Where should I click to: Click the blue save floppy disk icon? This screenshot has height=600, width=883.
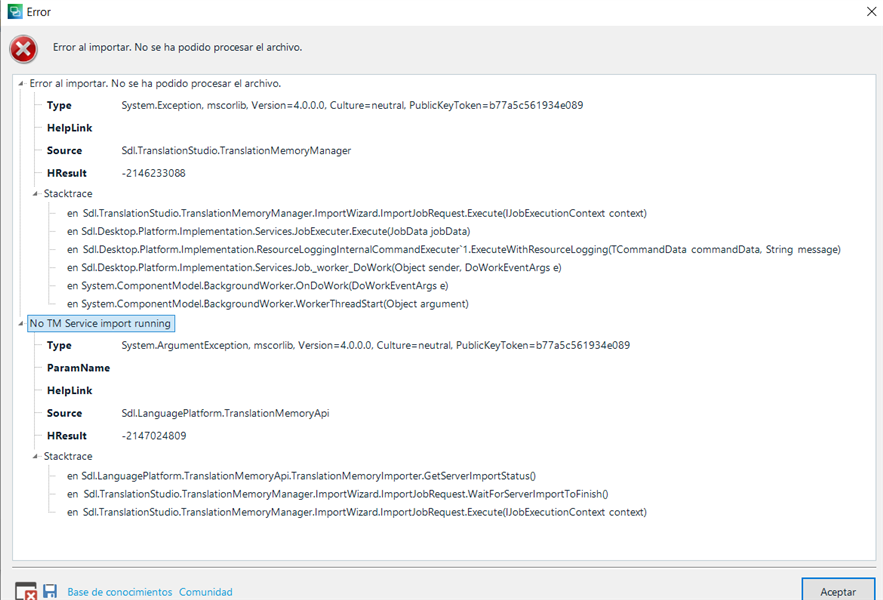coord(50,591)
